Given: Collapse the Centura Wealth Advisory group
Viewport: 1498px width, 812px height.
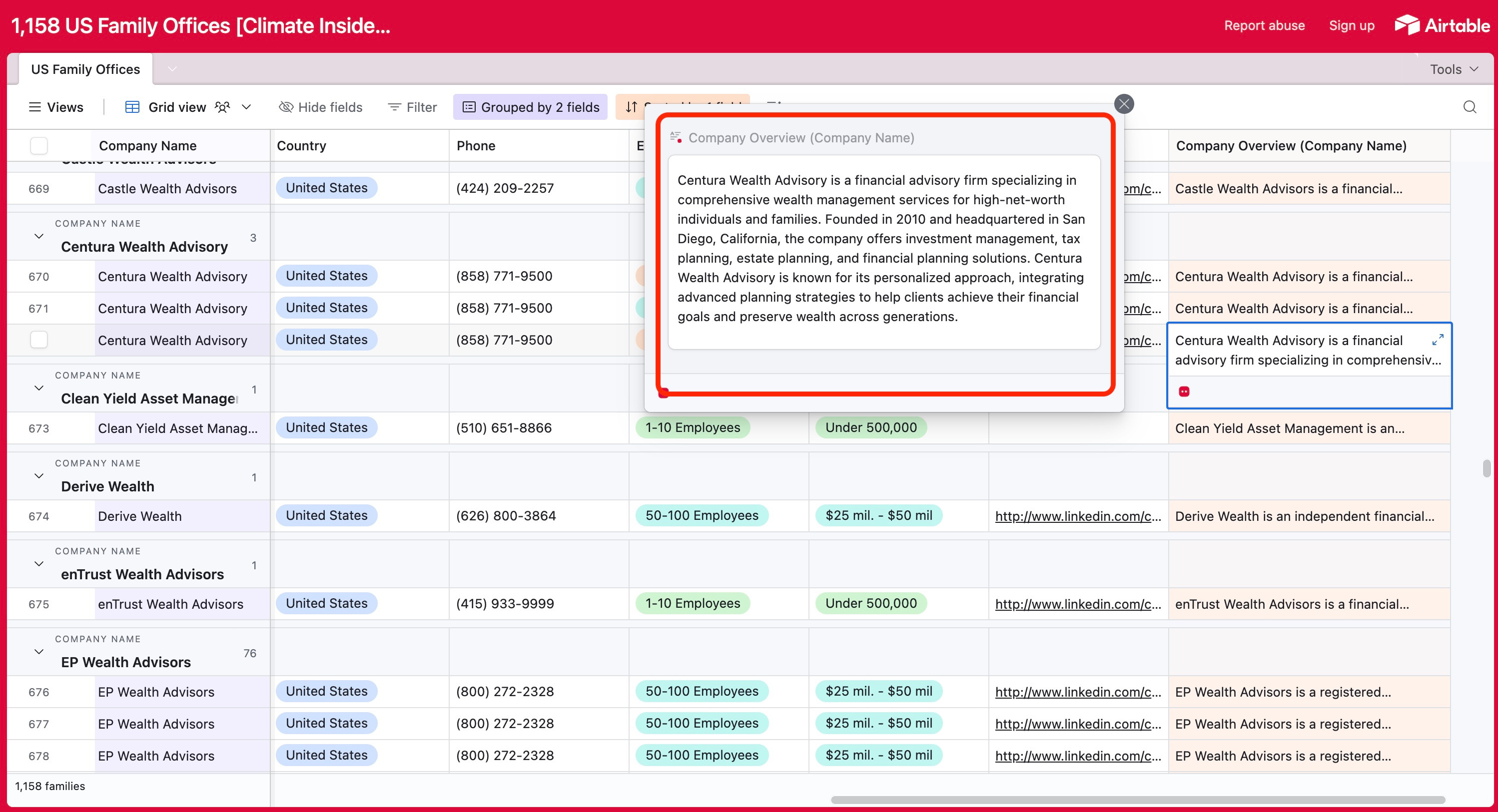Looking at the screenshot, I should 38,236.
